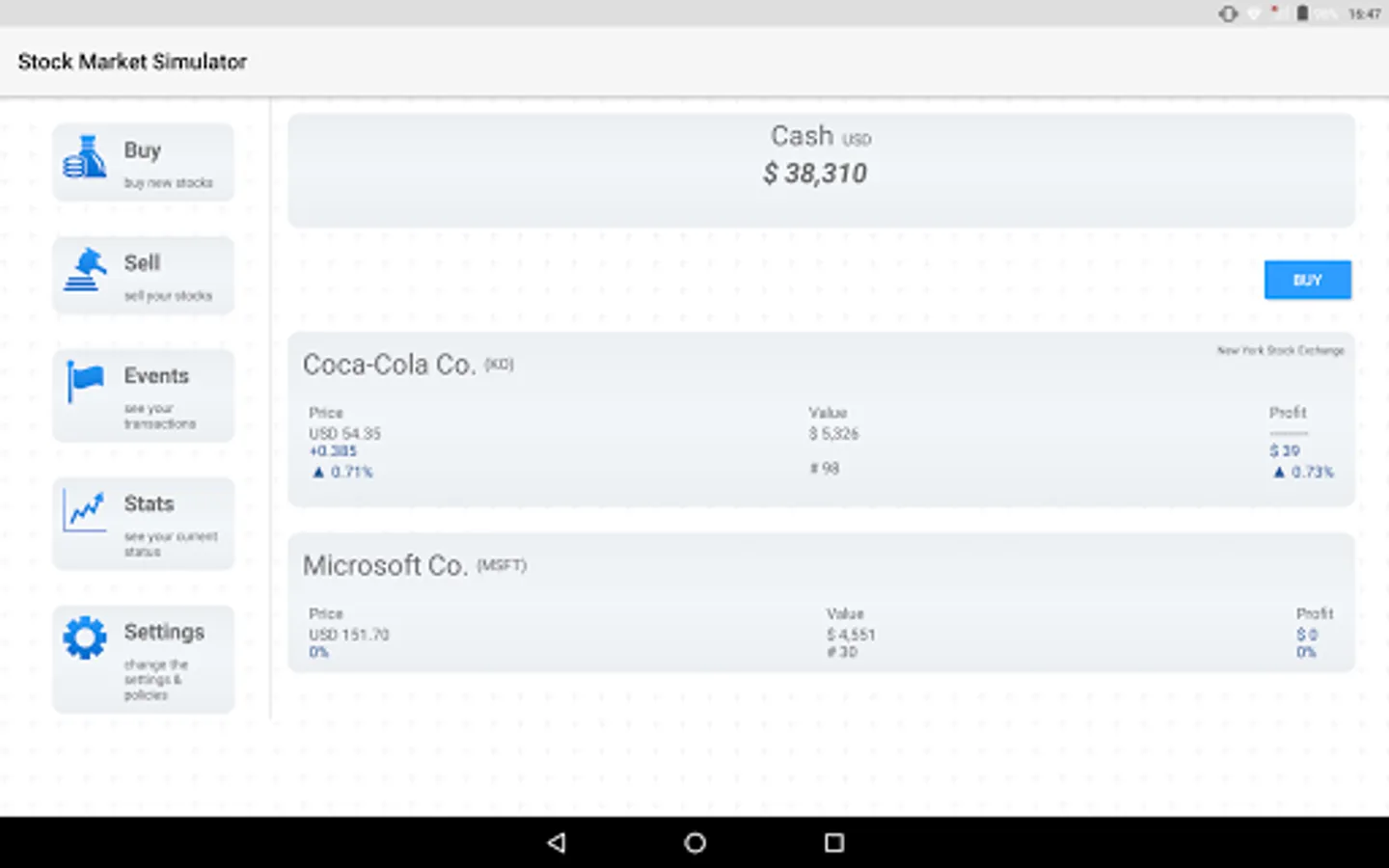
Task: Click 'see your current status' subtitle
Action: [171, 544]
